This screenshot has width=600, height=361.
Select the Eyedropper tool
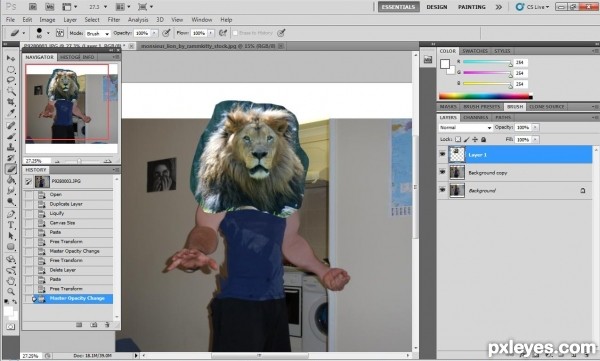(x=11, y=113)
